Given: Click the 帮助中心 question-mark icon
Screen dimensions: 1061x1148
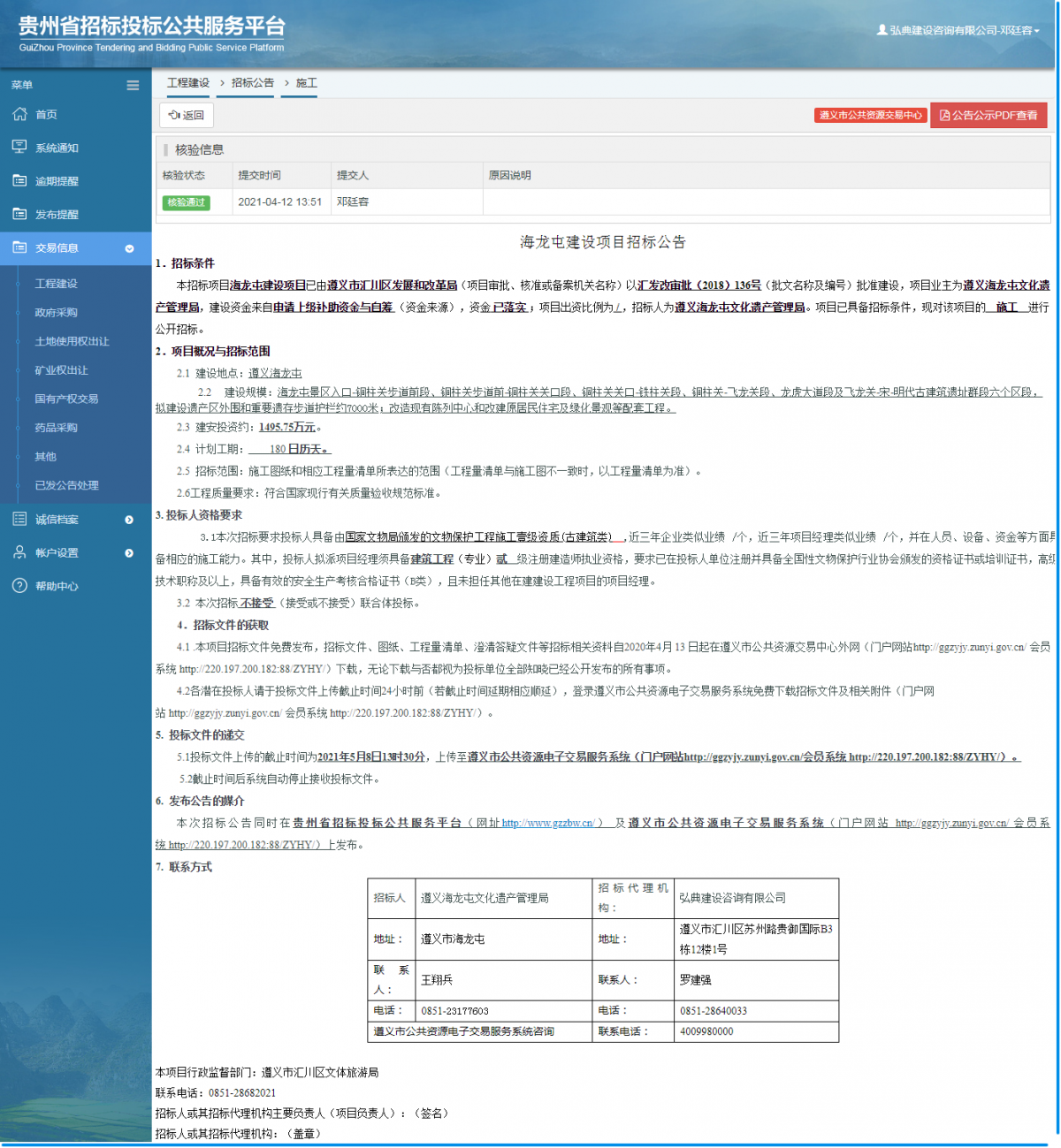Looking at the screenshot, I should pos(18,585).
